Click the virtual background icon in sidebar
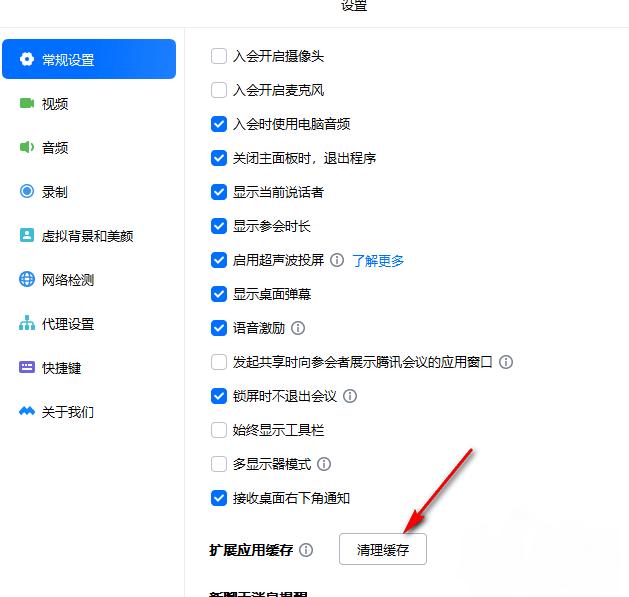 27,236
